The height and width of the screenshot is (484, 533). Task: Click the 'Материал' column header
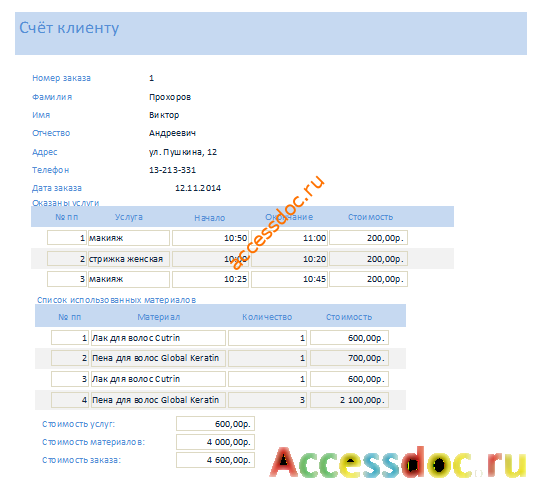pos(159,317)
